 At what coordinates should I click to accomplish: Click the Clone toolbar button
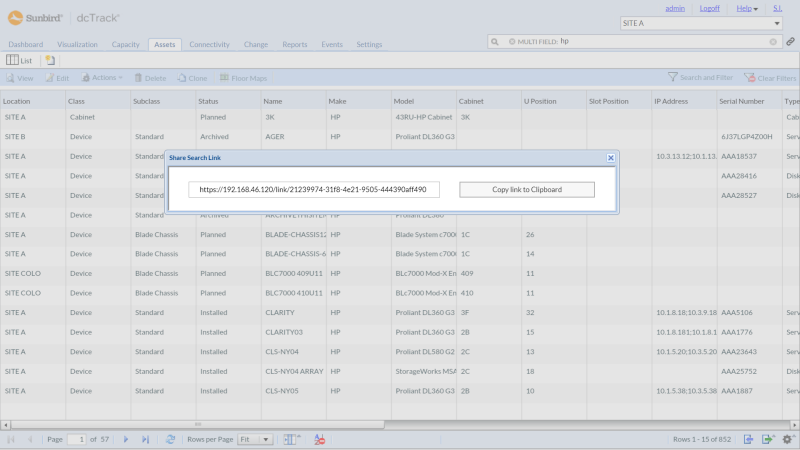(x=192, y=78)
